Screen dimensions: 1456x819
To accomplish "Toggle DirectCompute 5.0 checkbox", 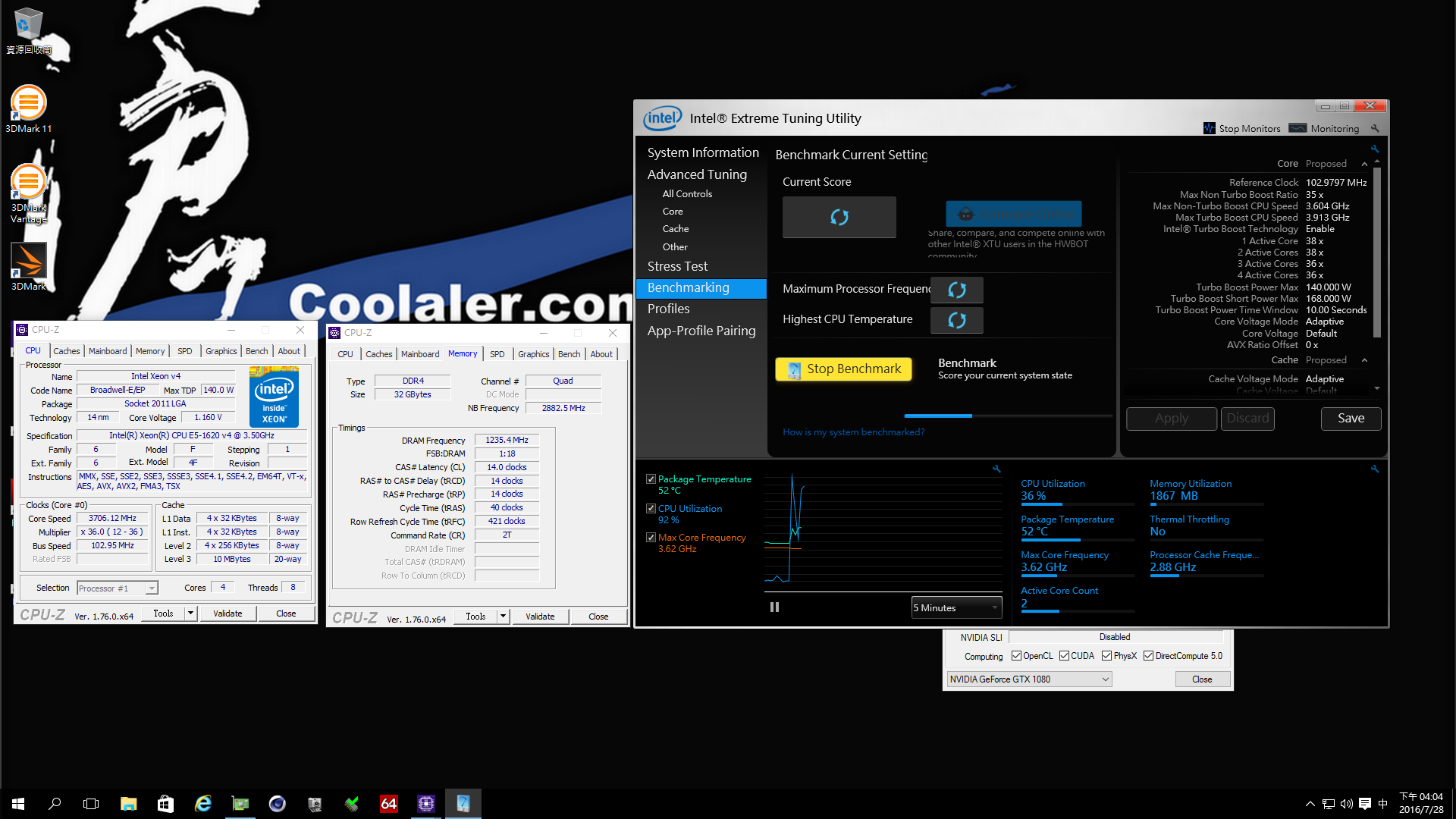I will click(x=1148, y=656).
